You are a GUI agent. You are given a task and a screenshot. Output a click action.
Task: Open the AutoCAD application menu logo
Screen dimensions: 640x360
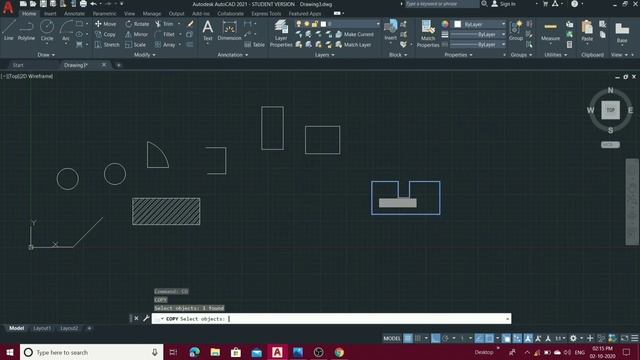tap(8, 7)
